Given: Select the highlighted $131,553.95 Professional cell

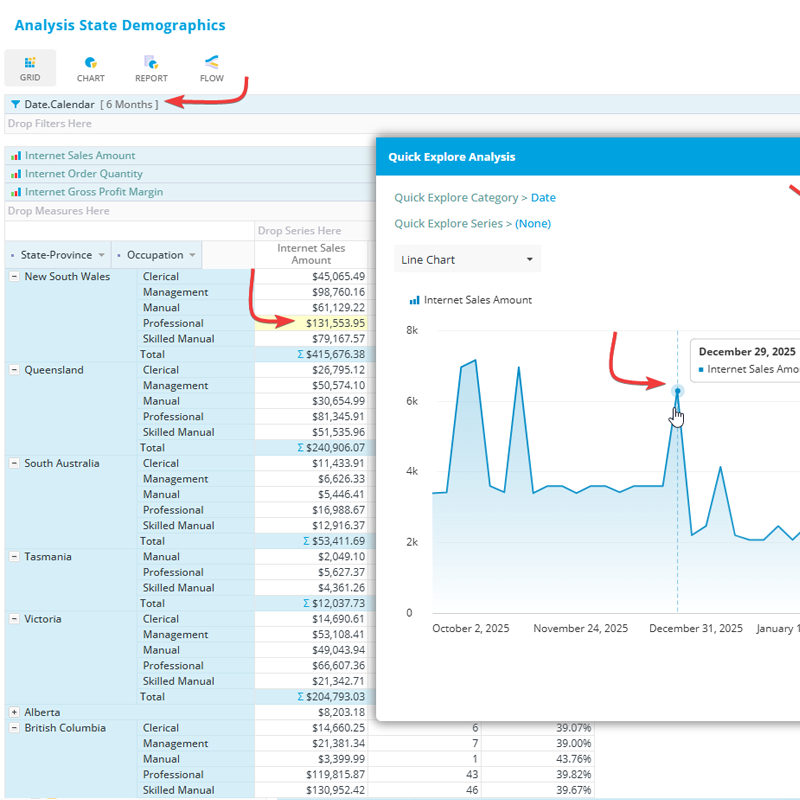Looking at the screenshot, I should click(311, 323).
